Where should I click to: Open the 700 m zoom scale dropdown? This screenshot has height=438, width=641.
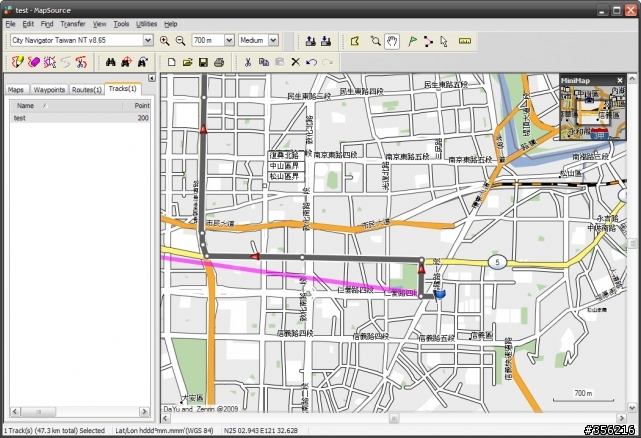point(228,41)
